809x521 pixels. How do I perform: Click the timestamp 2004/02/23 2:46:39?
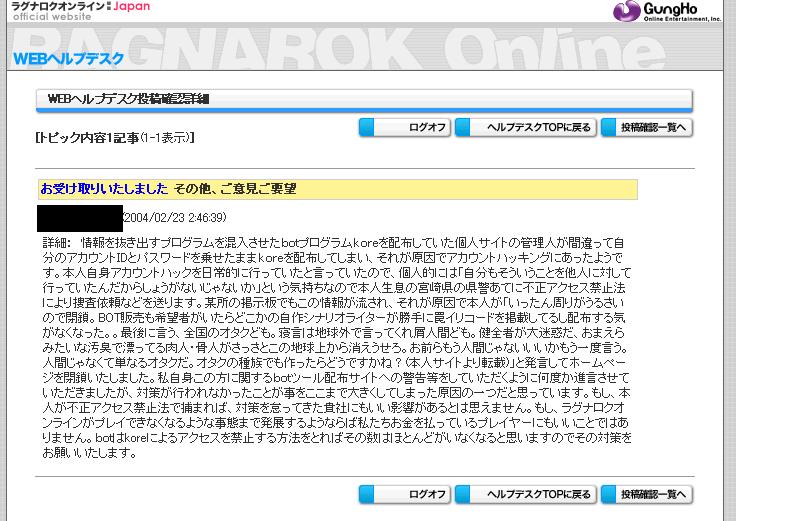[175, 218]
